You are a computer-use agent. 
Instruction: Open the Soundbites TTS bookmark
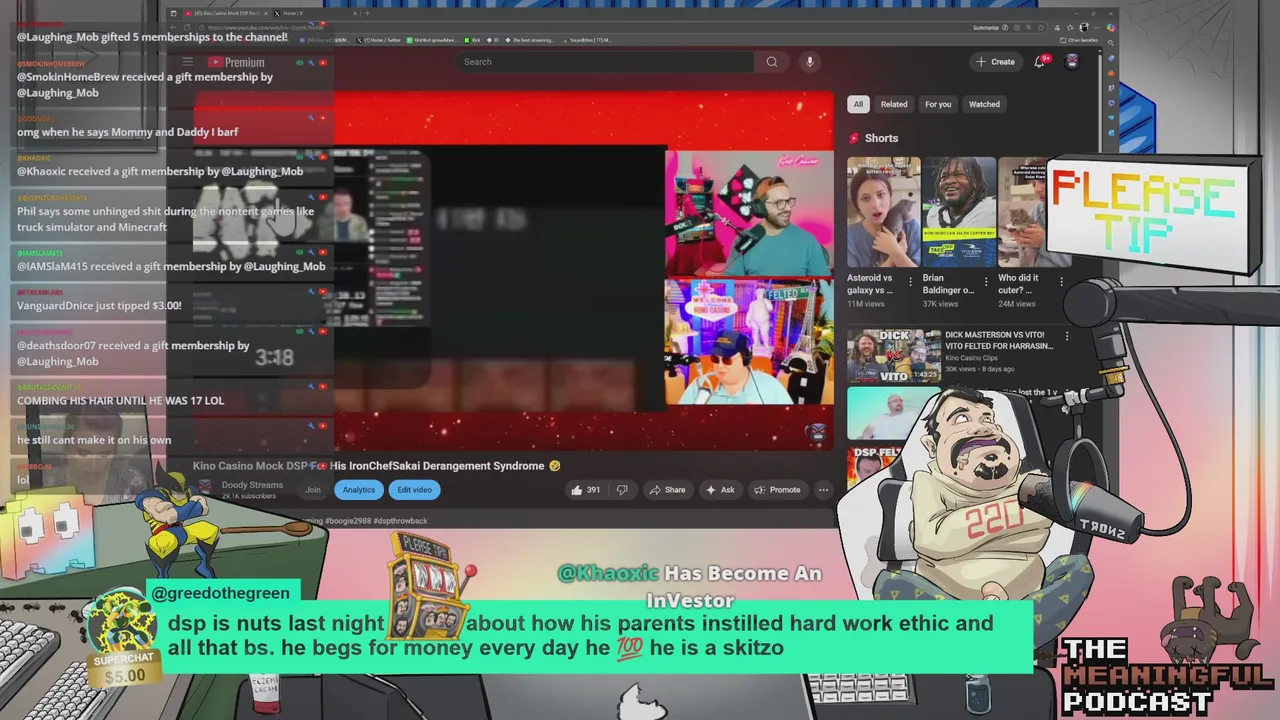tap(589, 40)
